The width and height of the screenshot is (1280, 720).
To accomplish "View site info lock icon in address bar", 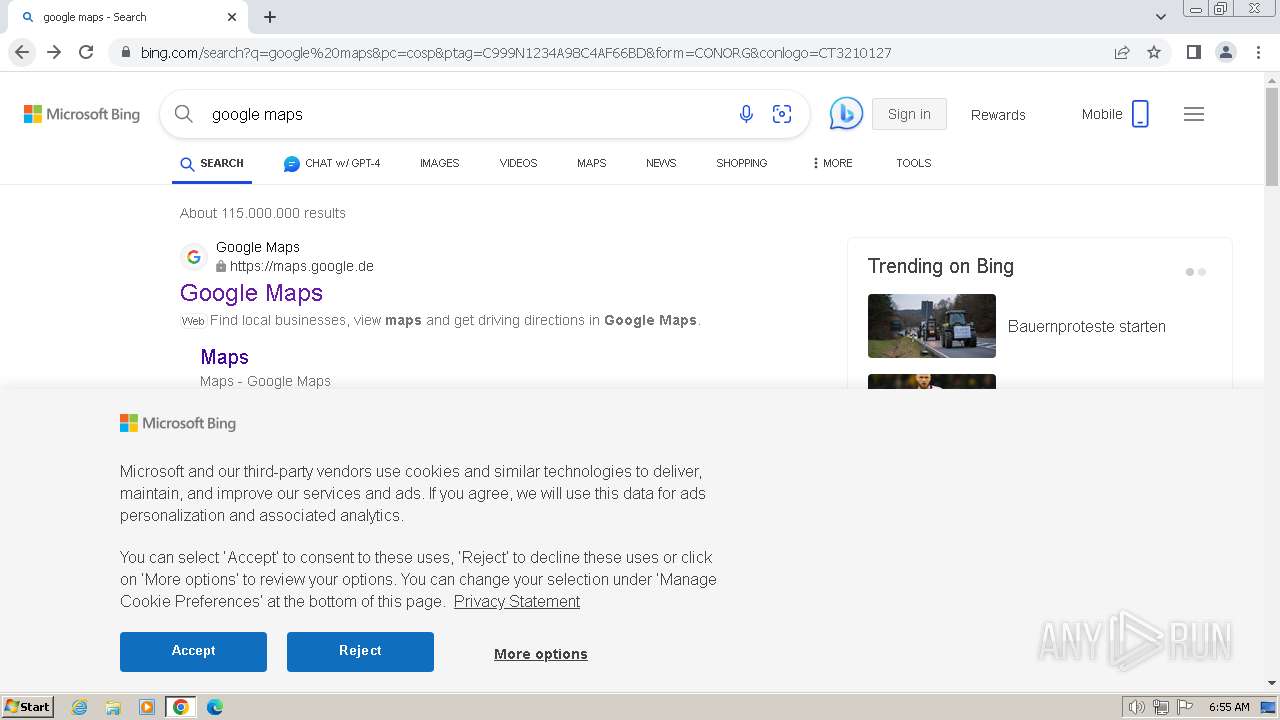I will point(124,52).
